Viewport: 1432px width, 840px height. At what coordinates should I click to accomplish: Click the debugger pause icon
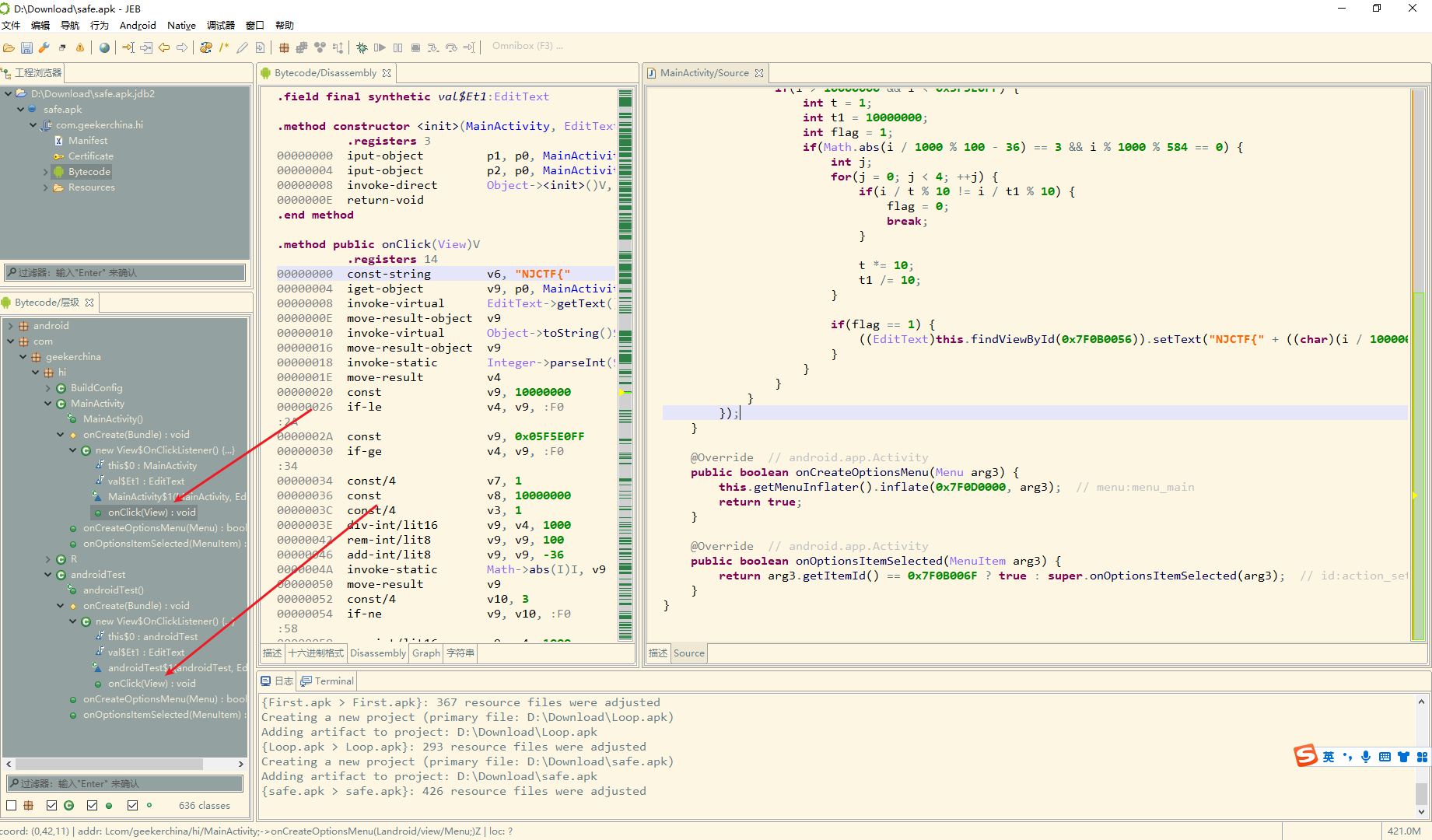pos(397,47)
